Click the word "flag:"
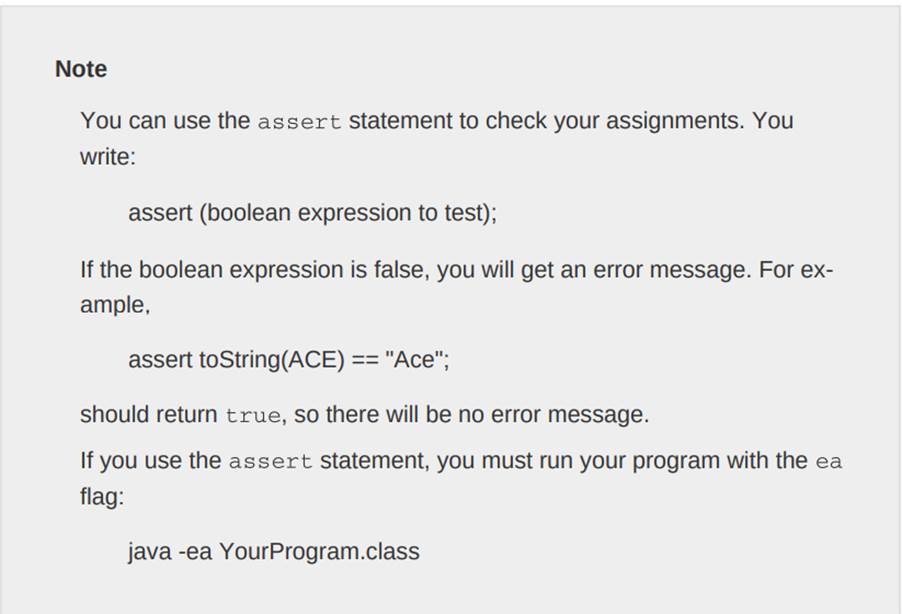The image size is (902, 614). coord(102,497)
